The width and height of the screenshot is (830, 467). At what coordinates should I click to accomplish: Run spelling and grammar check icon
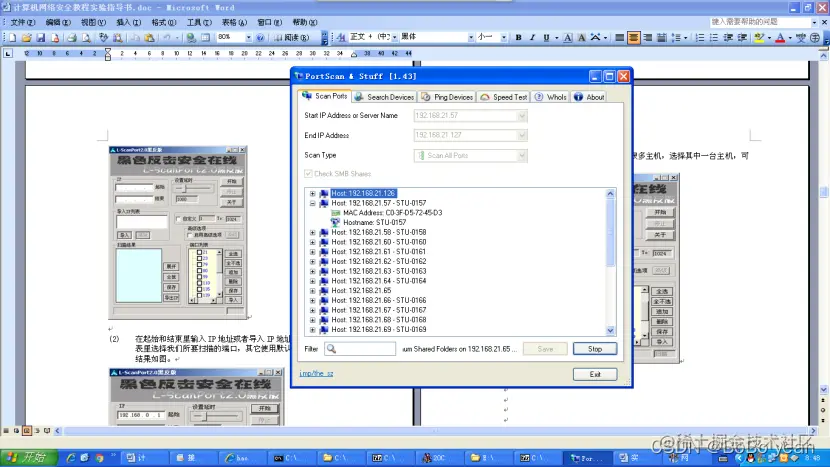tap(103, 38)
